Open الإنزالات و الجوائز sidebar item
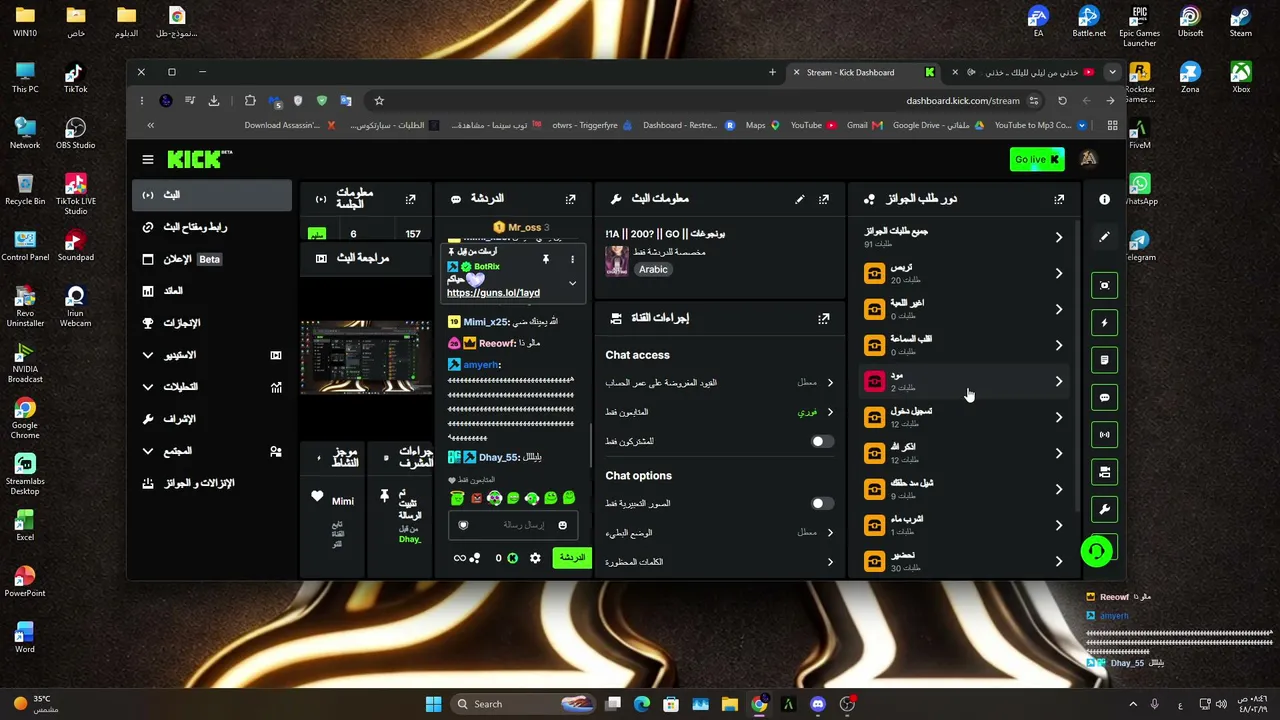This screenshot has height=720, width=1280. tap(212, 483)
